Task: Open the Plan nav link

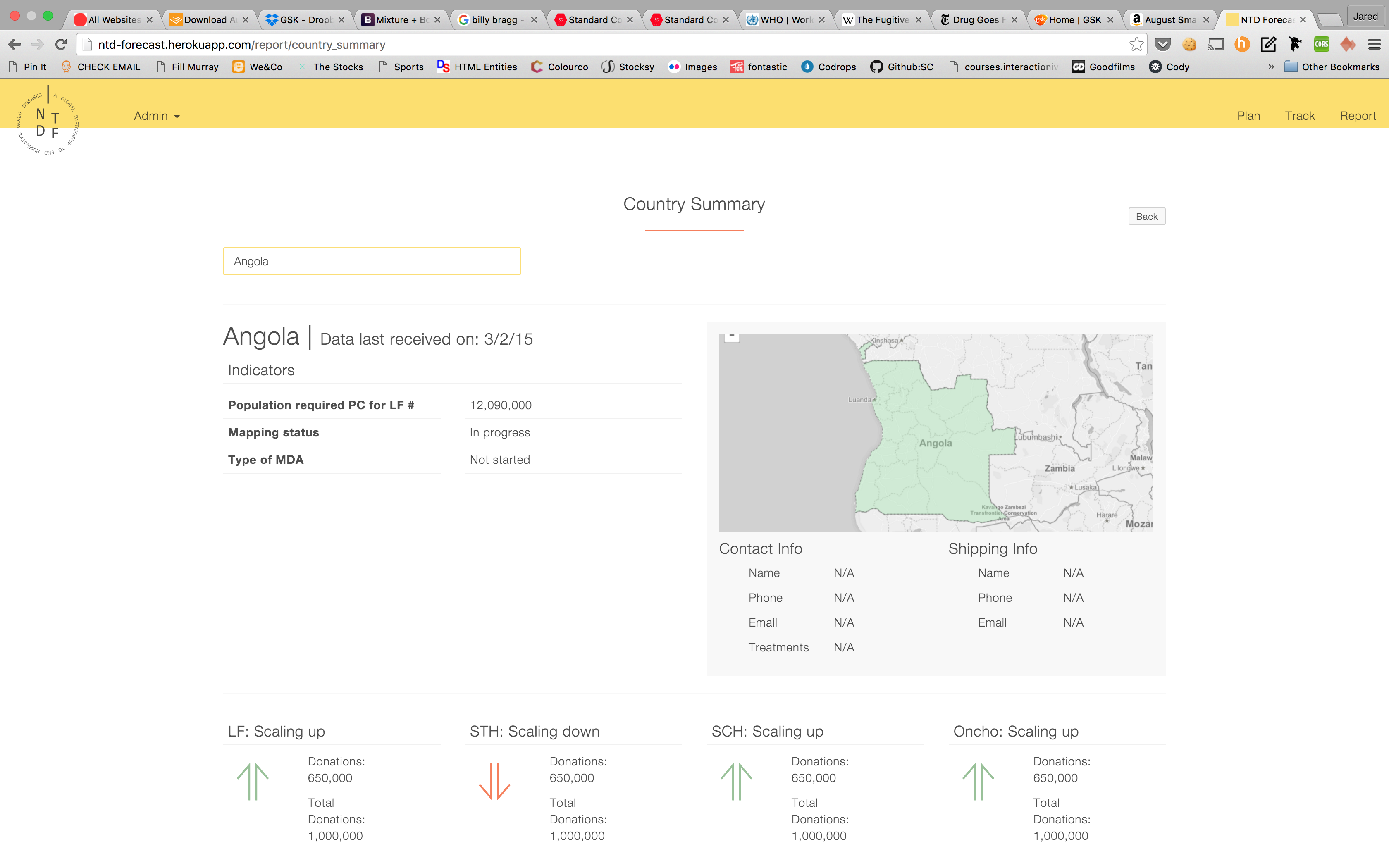Action: [1248, 116]
